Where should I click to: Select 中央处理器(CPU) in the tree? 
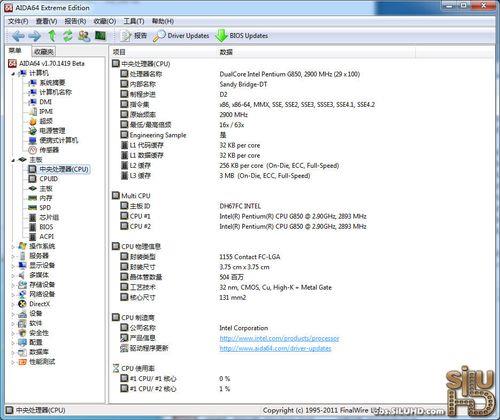(x=59, y=169)
